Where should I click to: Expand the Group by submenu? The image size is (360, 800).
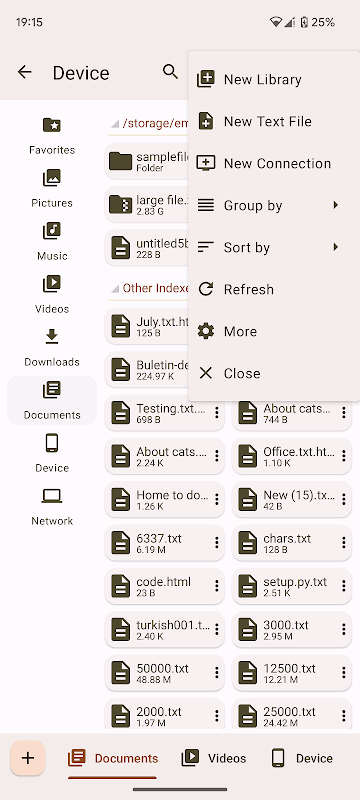click(x=273, y=206)
